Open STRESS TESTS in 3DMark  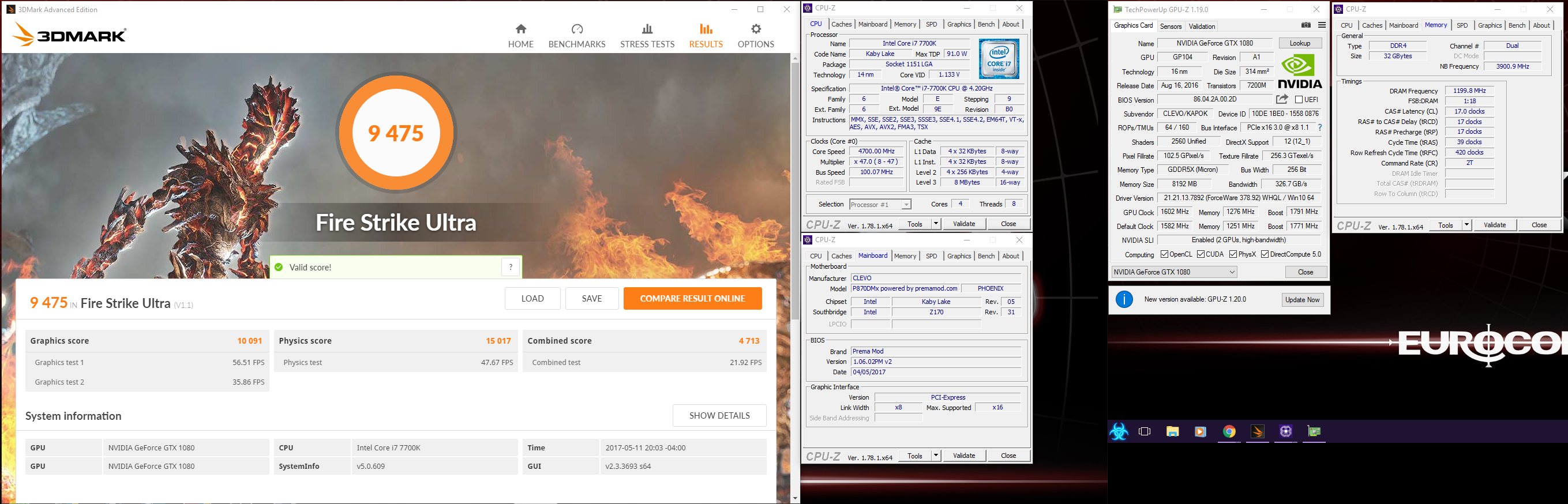coord(647,36)
